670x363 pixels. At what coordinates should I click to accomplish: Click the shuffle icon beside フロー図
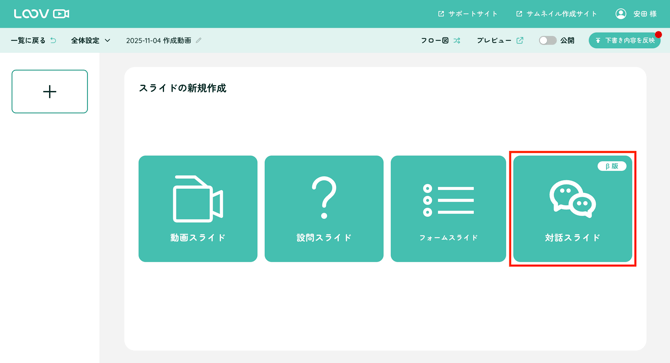click(457, 41)
